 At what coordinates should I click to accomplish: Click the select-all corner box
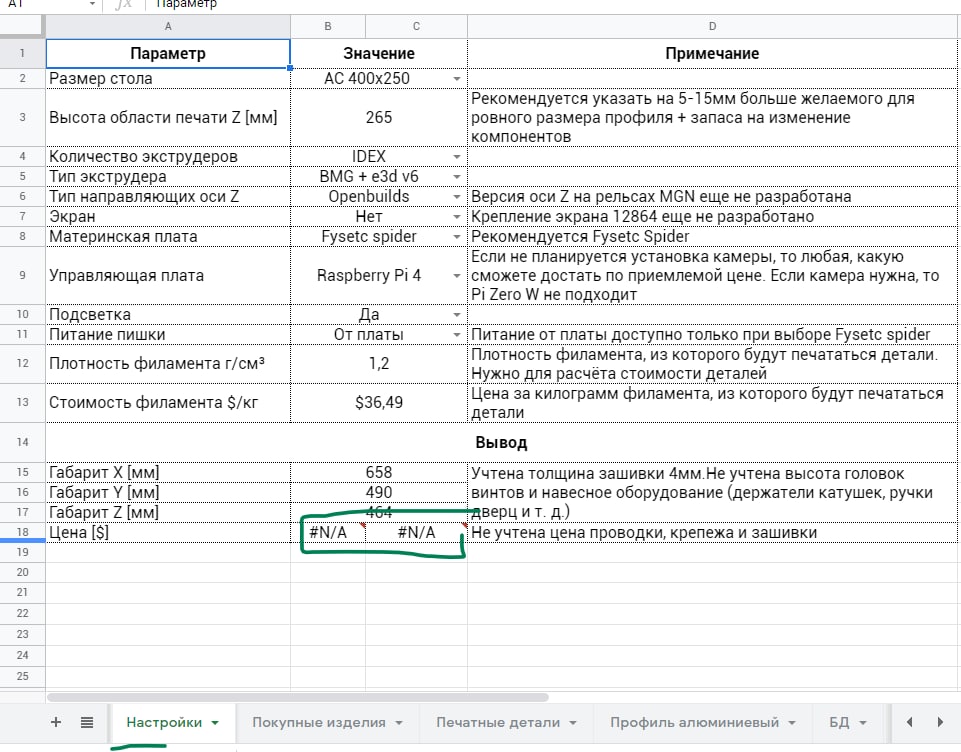coord(23,26)
